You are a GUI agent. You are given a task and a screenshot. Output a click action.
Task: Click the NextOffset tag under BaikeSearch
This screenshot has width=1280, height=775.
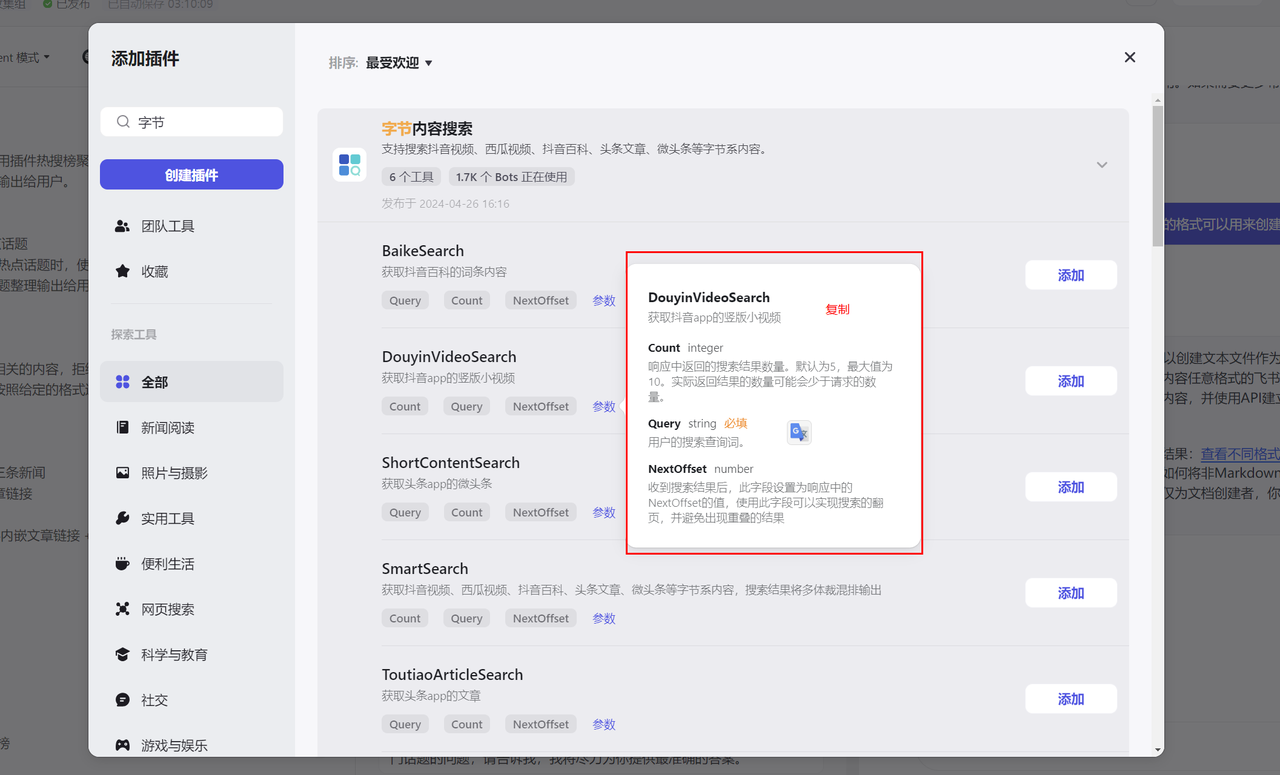[x=541, y=300]
